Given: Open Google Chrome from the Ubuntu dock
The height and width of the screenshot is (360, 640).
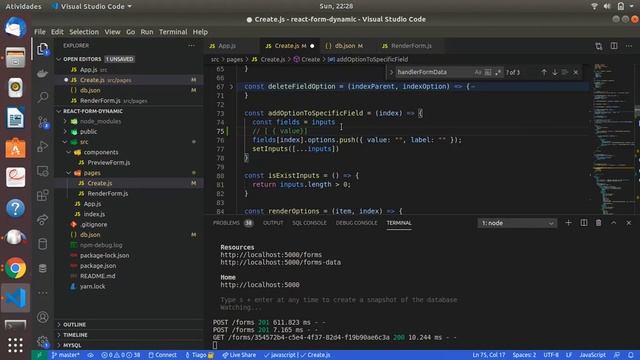Looking at the screenshot, I should (16, 268).
